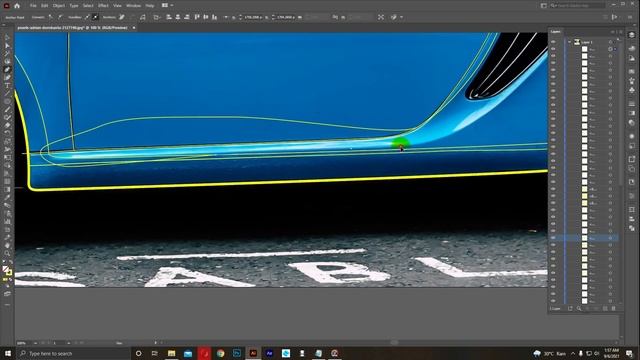The height and width of the screenshot is (360, 640).
Task: Click the Fill and Stroke color swatches
Action: tap(7, 271)
